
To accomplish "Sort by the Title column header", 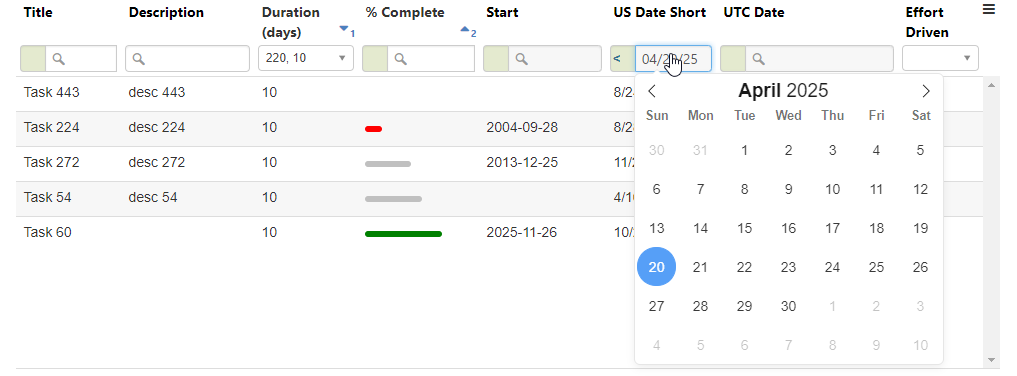I will 38,12.
